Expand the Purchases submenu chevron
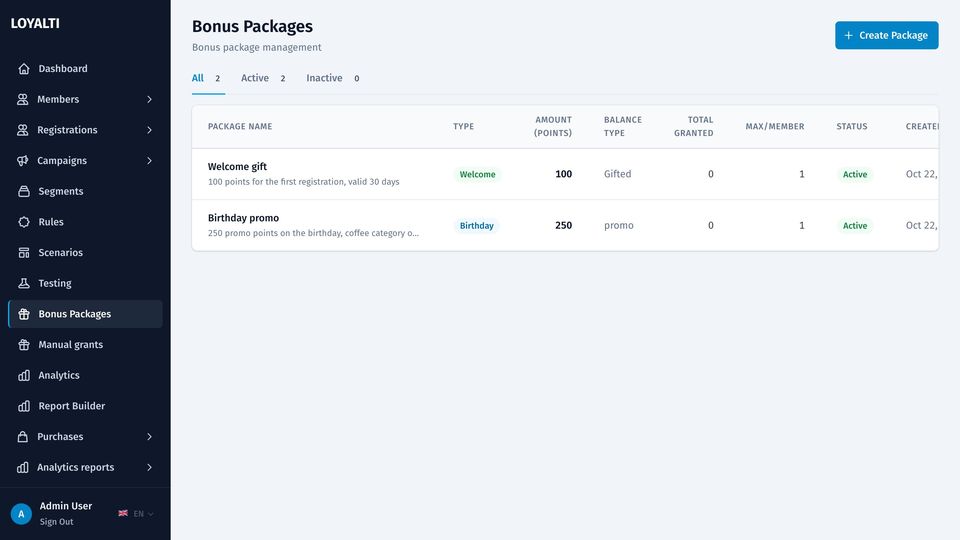 [149, 437]
